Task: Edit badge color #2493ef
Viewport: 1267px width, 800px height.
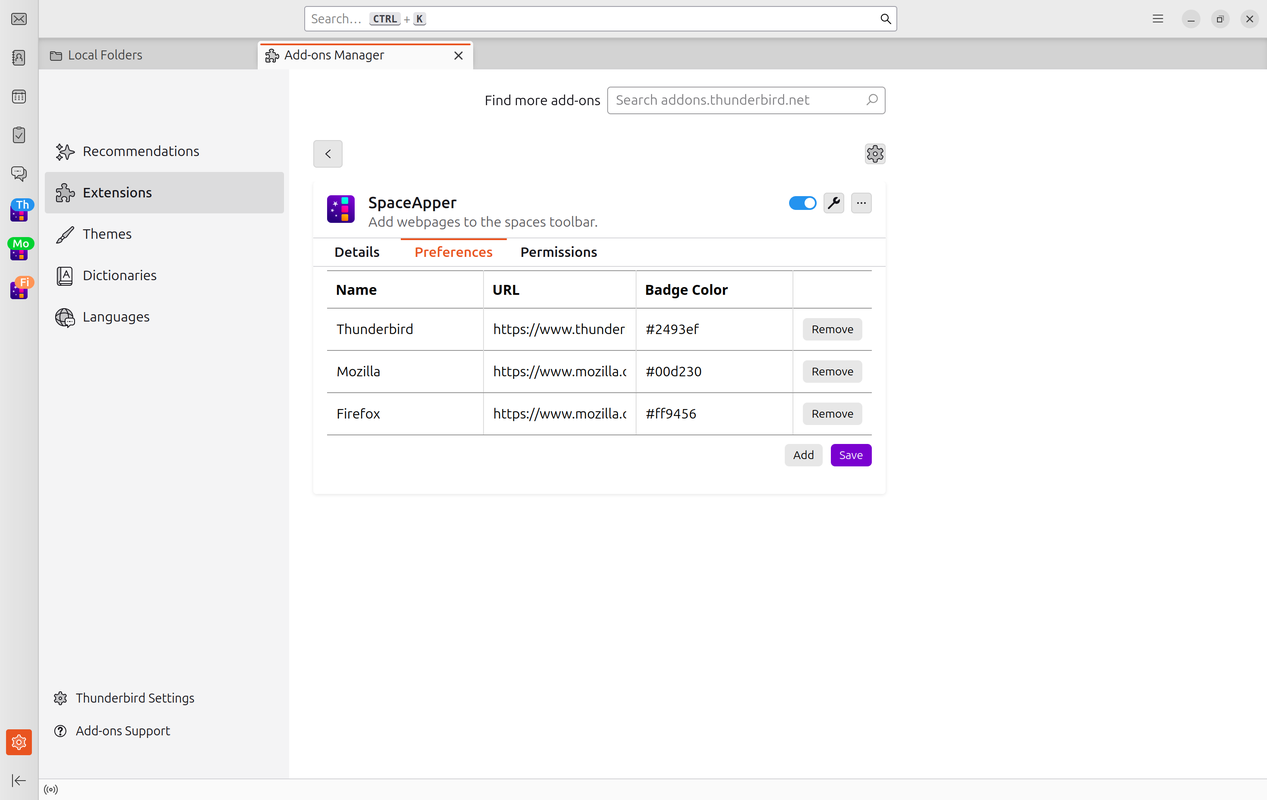Action: (714, 329)
